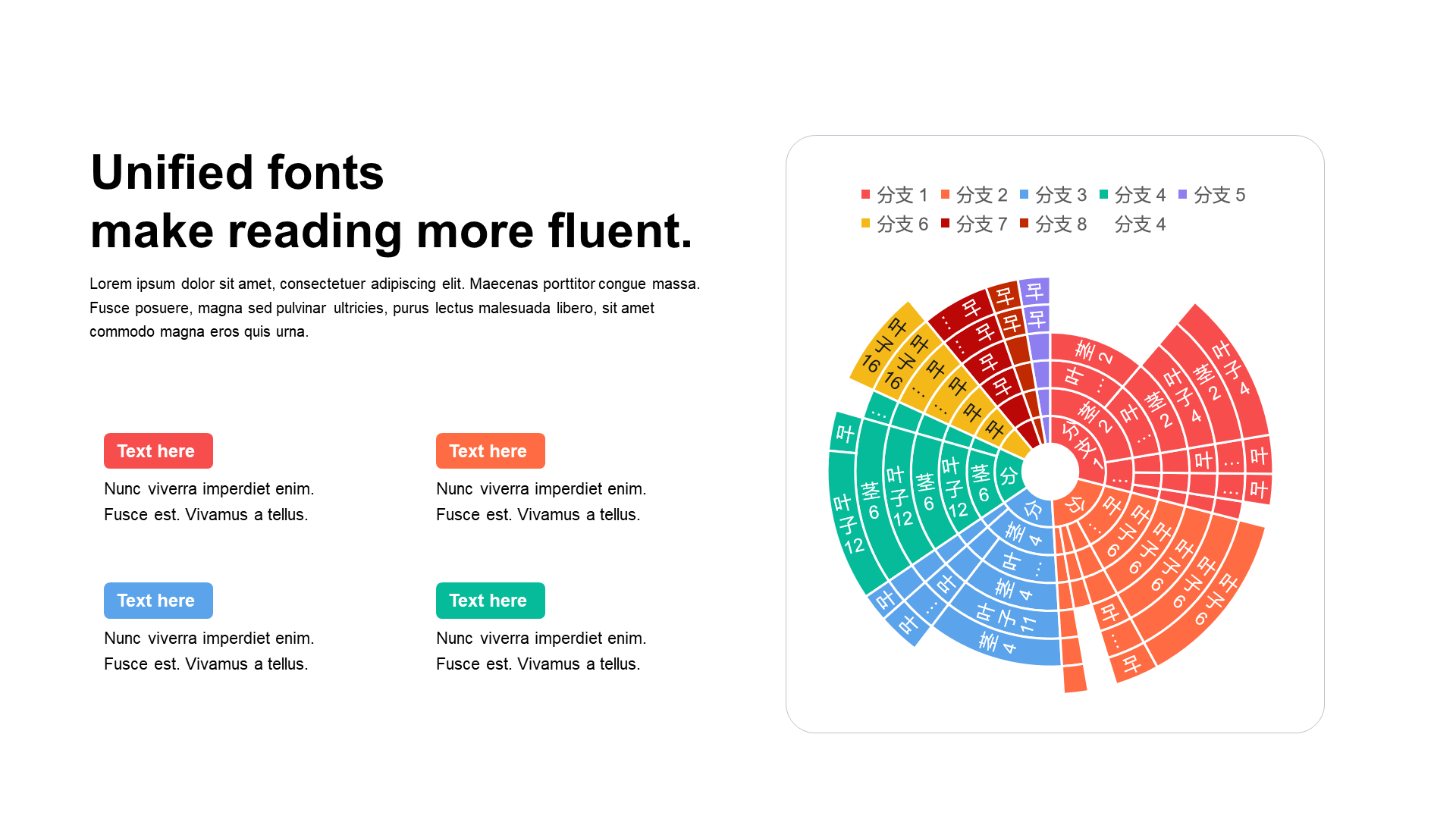1456x819 pixels.
Task: Select description text under the blue label
Action: [209, 651]
